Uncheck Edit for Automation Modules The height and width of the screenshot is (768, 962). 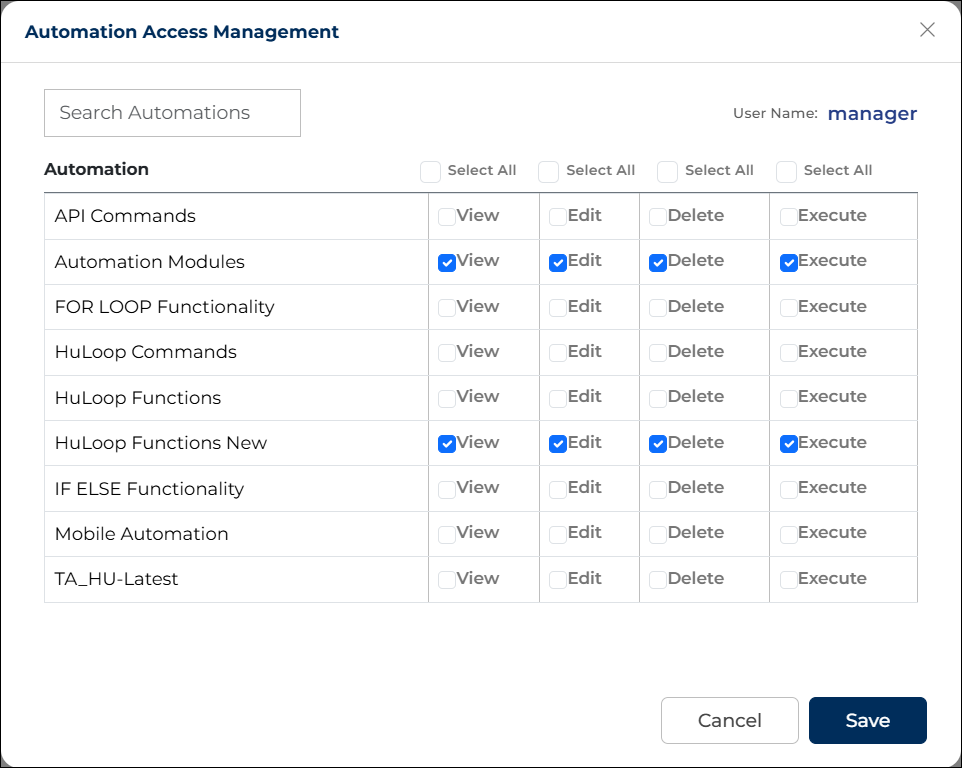pyautogui.click(x=558, y=263)
